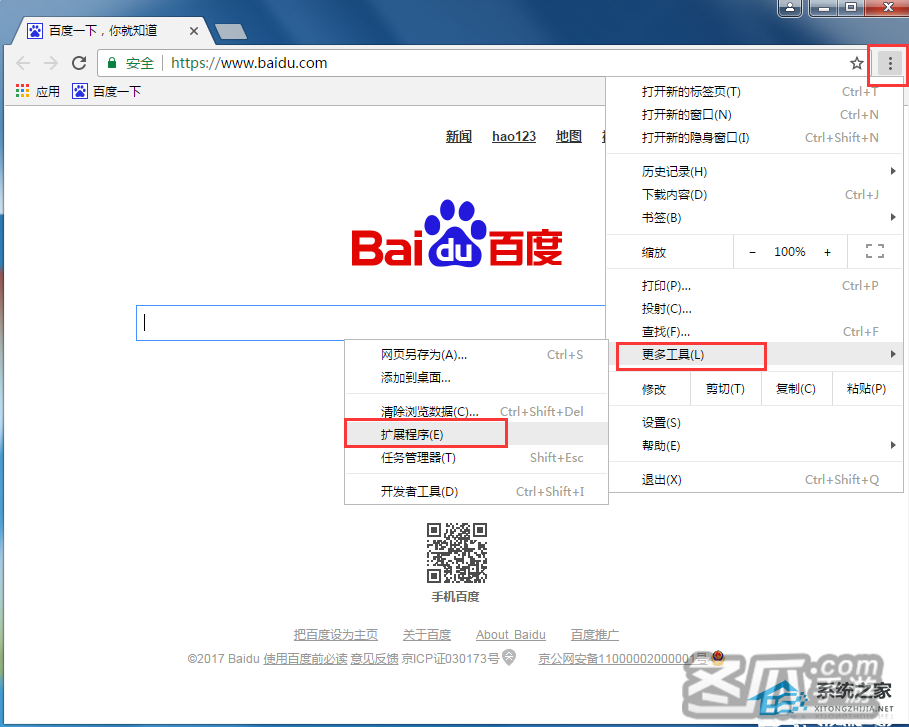Open the 百度一下 bookmark
909x727 pixels.
click(106, 91)
